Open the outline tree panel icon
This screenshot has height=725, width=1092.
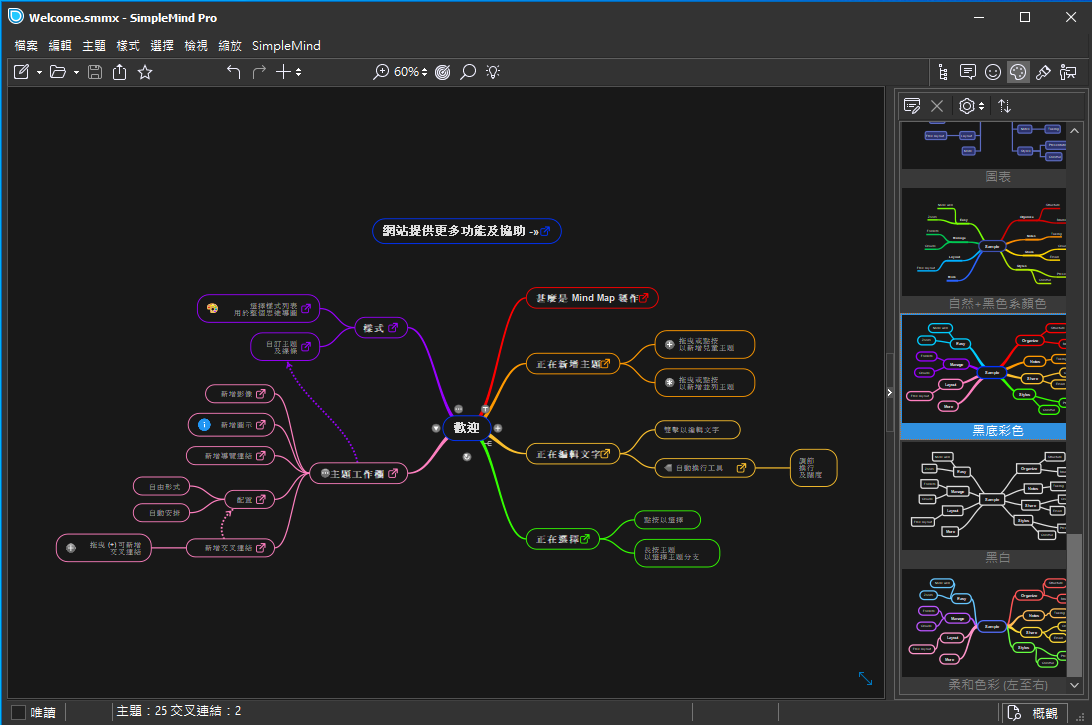tap(942, 72)
